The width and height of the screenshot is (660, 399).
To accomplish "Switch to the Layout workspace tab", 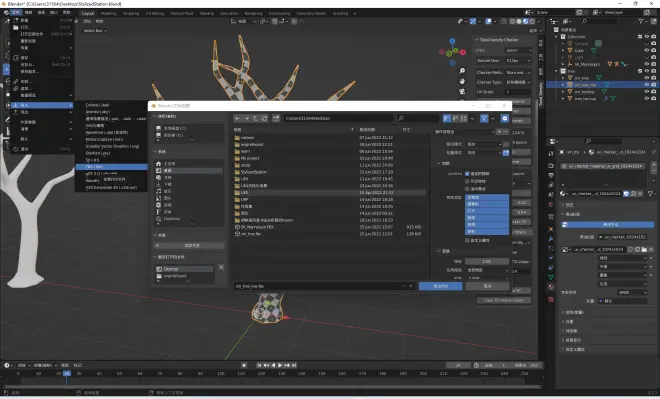I will pyautogui.click(x=88, y=13).
